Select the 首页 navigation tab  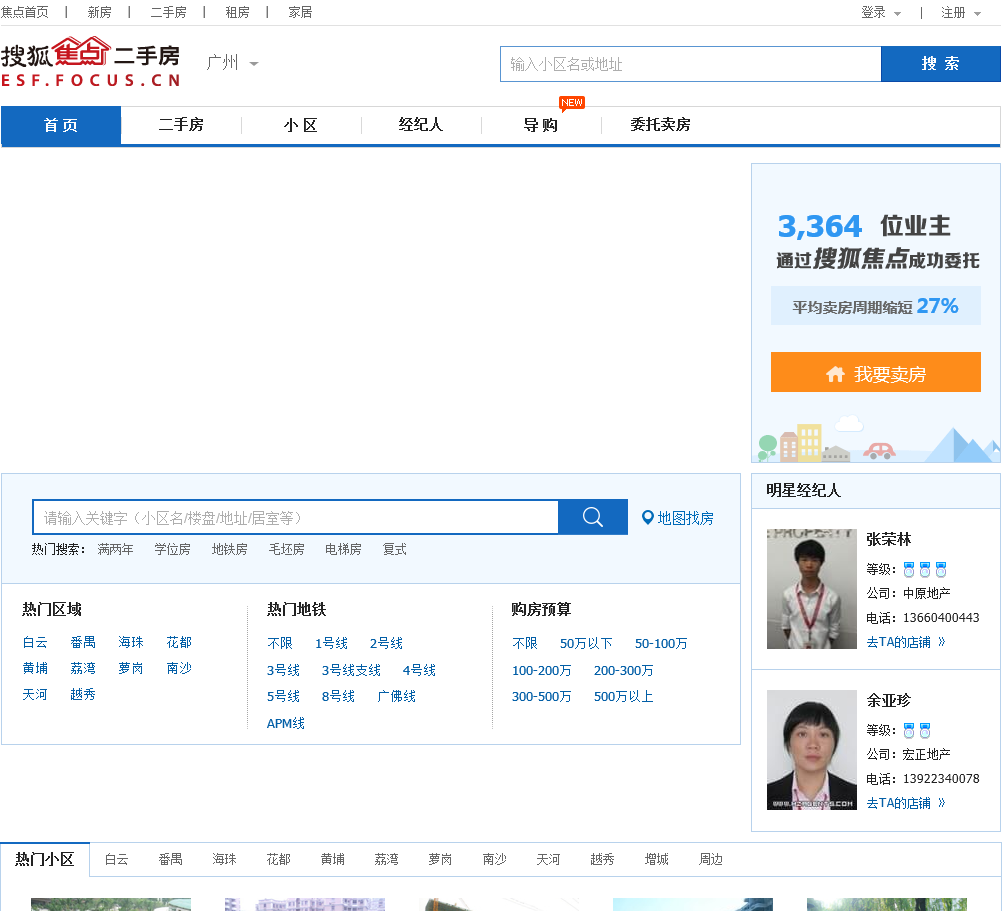coord(61,125)
